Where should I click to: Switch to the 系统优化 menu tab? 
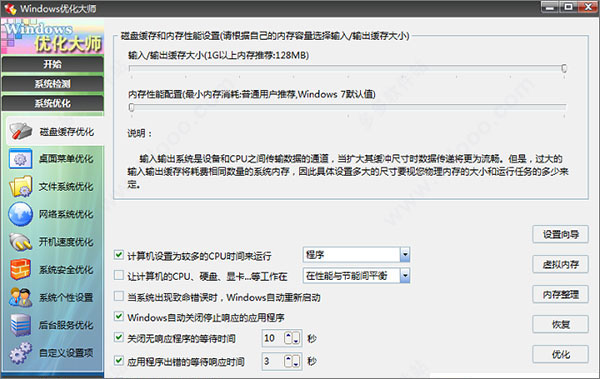[52, 103]
